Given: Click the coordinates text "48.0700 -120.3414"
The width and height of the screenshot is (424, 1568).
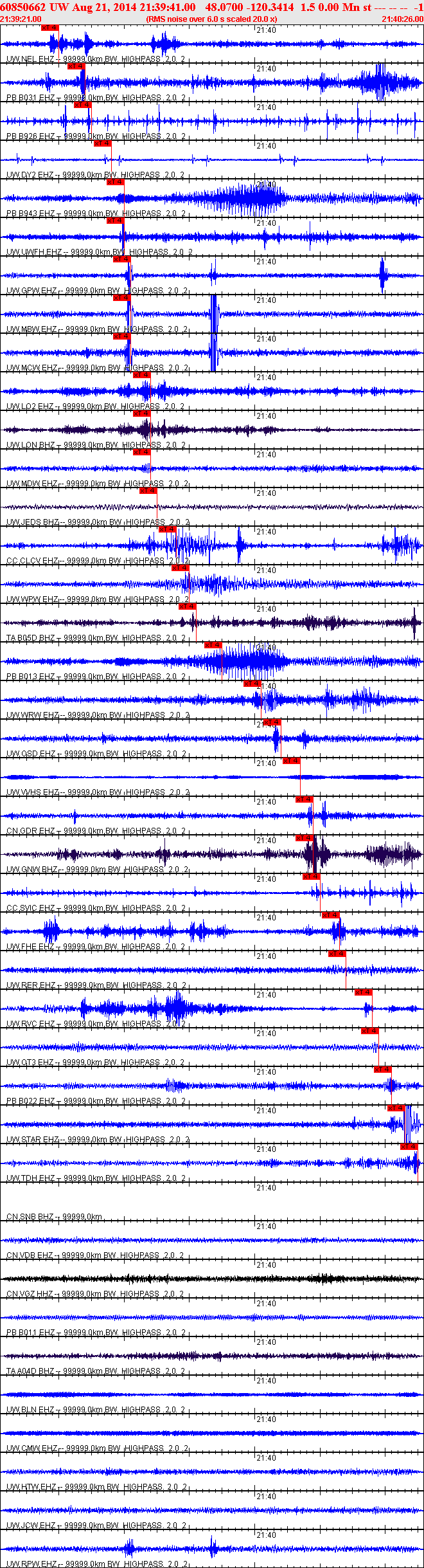Looking at the screenshot, I should [250, 7].
